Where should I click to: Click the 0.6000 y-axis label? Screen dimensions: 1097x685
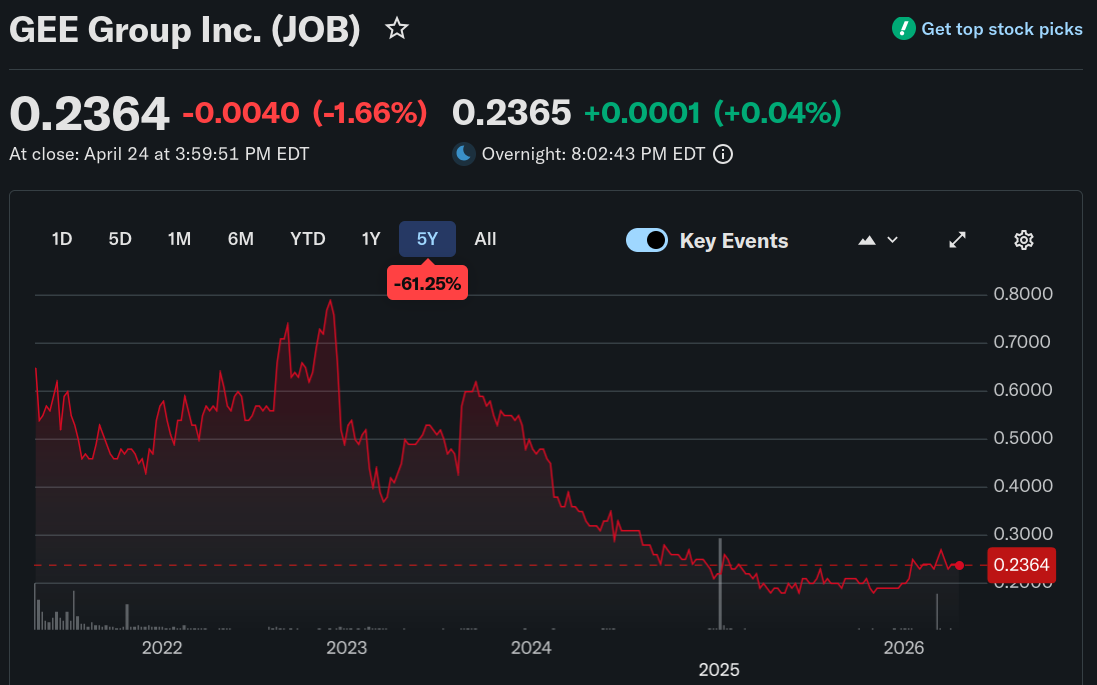coord(1023,390)
